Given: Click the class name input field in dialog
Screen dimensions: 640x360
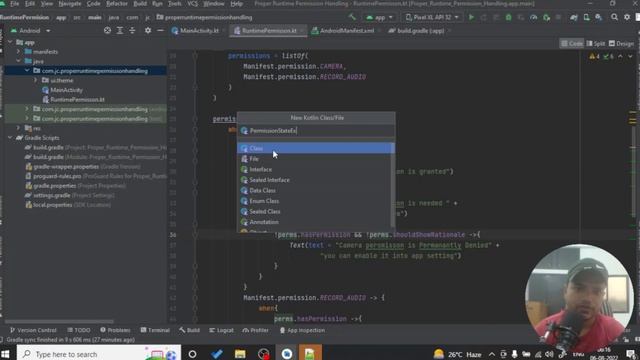Looking at the screenshot, I should [x=316, y=131].
